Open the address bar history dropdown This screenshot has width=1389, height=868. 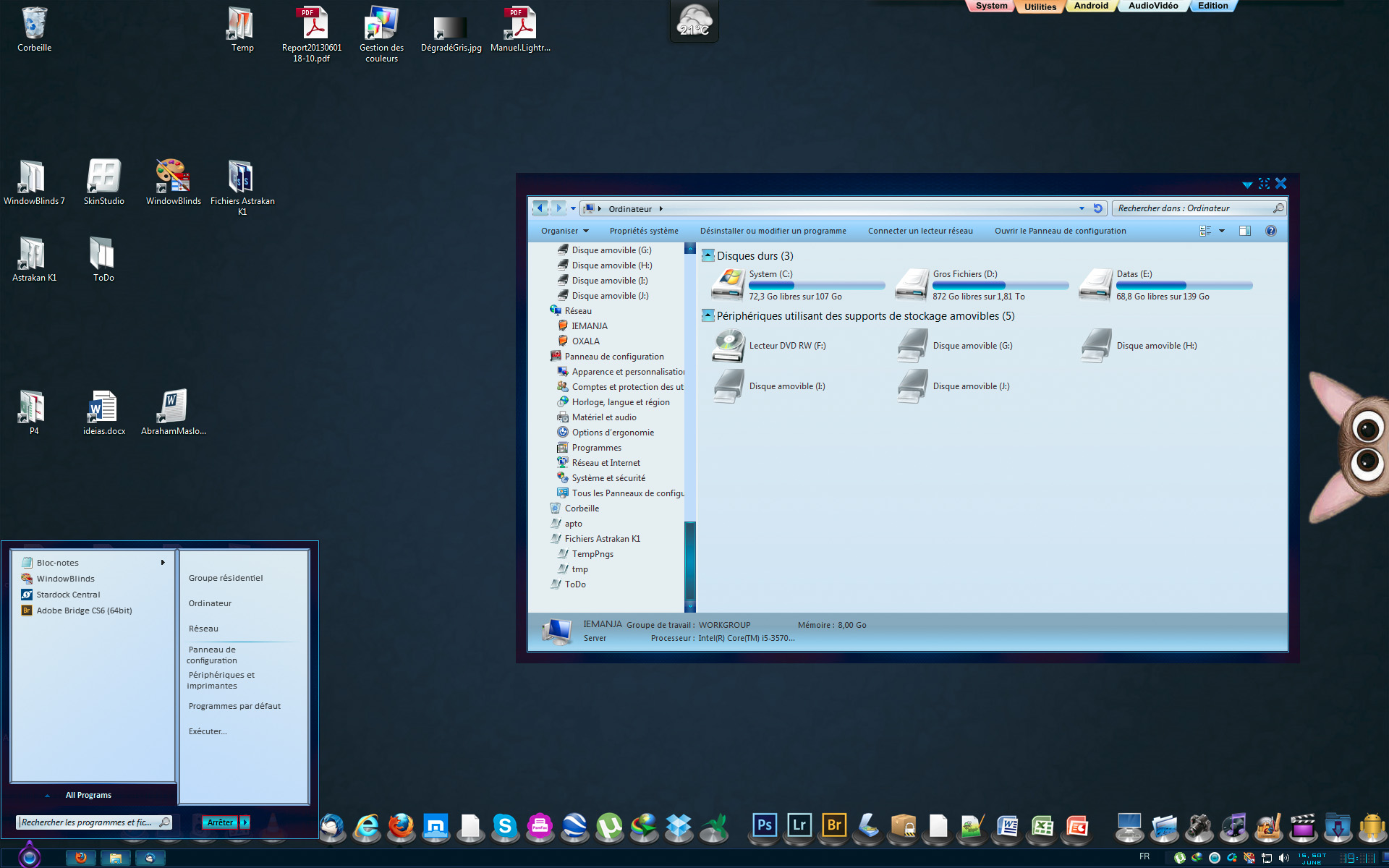[1082, 208]
